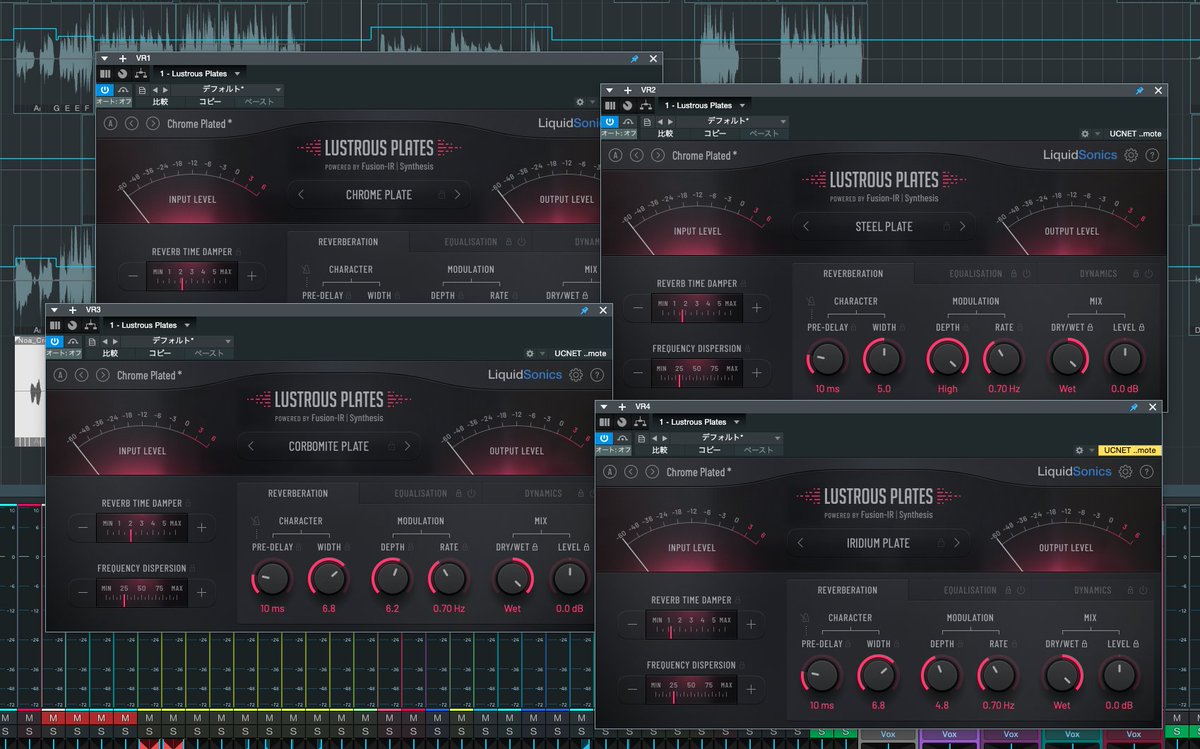
Task: Toggle Equalisation power in VR2
Action: click(x=1027, y=273)
